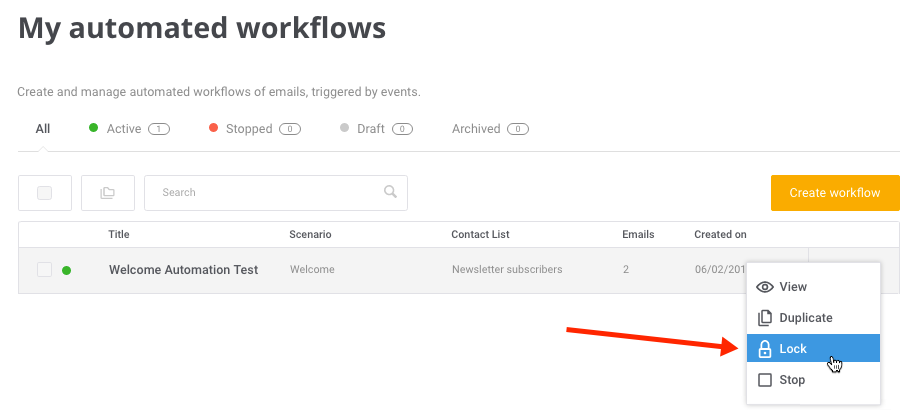917x410 pixels.
Task: Click the magnifier icon in search box
Action: click(x=390, y=191)
